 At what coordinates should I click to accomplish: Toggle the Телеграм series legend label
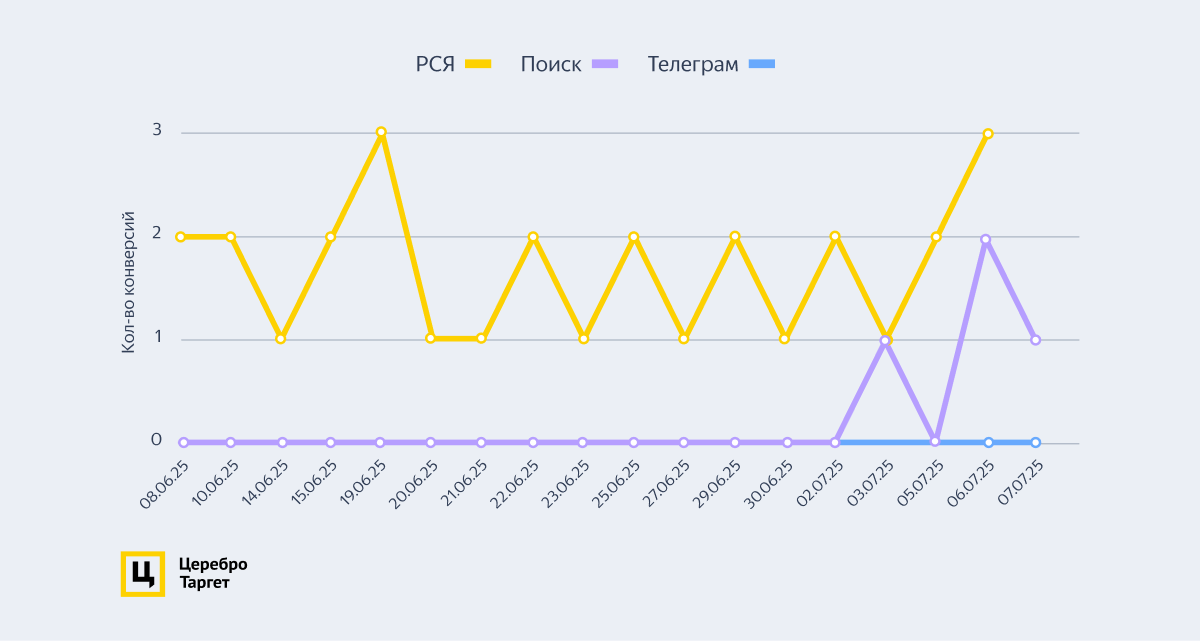pos(693,64)
